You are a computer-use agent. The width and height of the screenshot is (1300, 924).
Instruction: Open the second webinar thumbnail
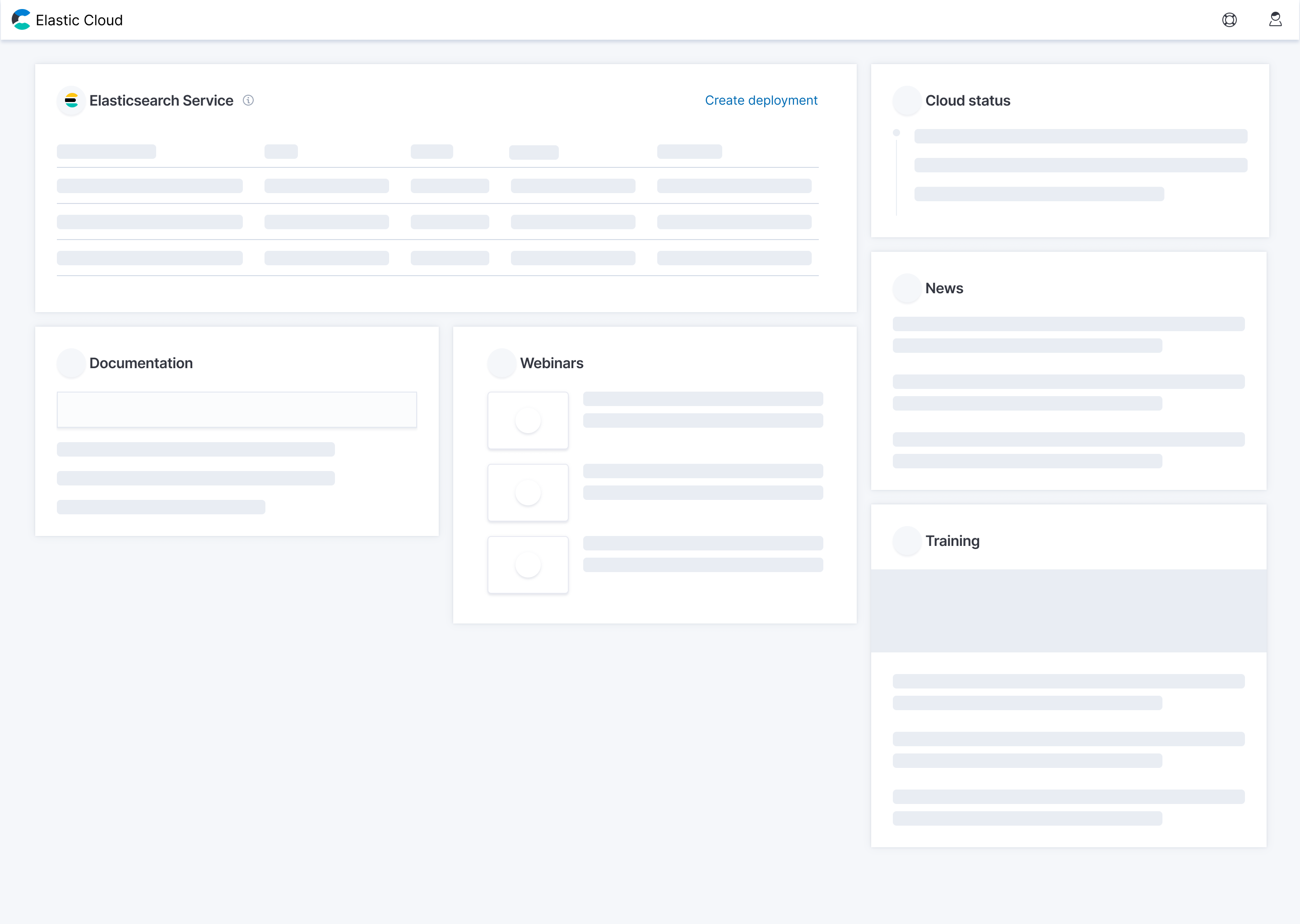coord(528,493)
